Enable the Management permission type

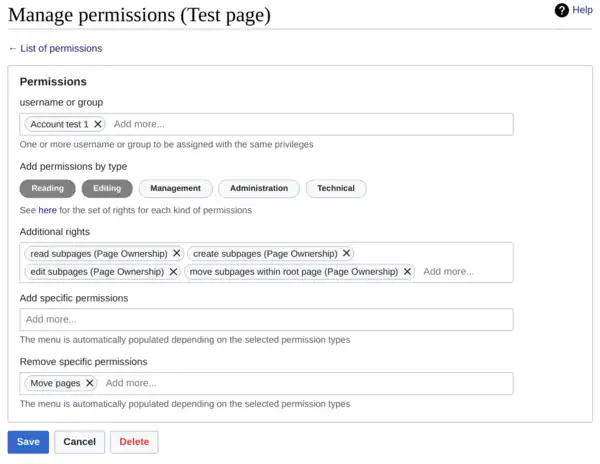[175, 188]
